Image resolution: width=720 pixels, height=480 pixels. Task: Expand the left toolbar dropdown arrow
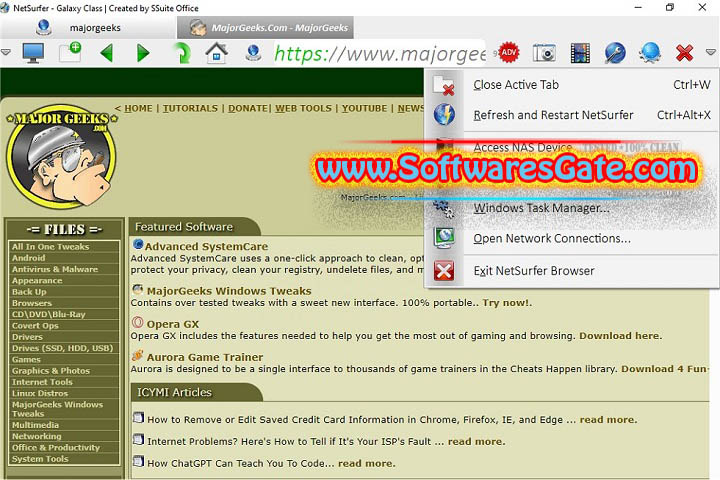coord(6,52)
